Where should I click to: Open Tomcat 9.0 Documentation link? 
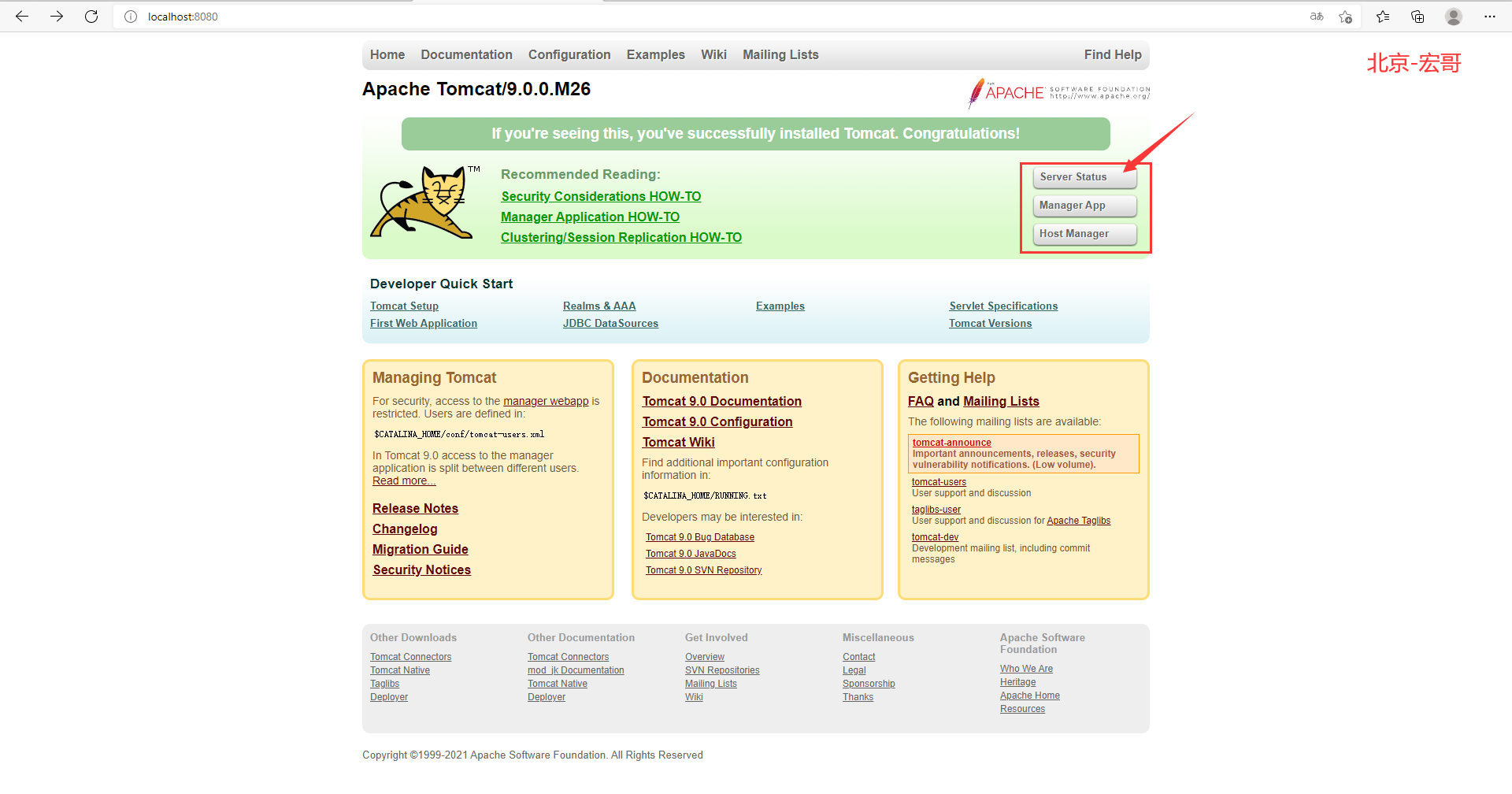722,402
